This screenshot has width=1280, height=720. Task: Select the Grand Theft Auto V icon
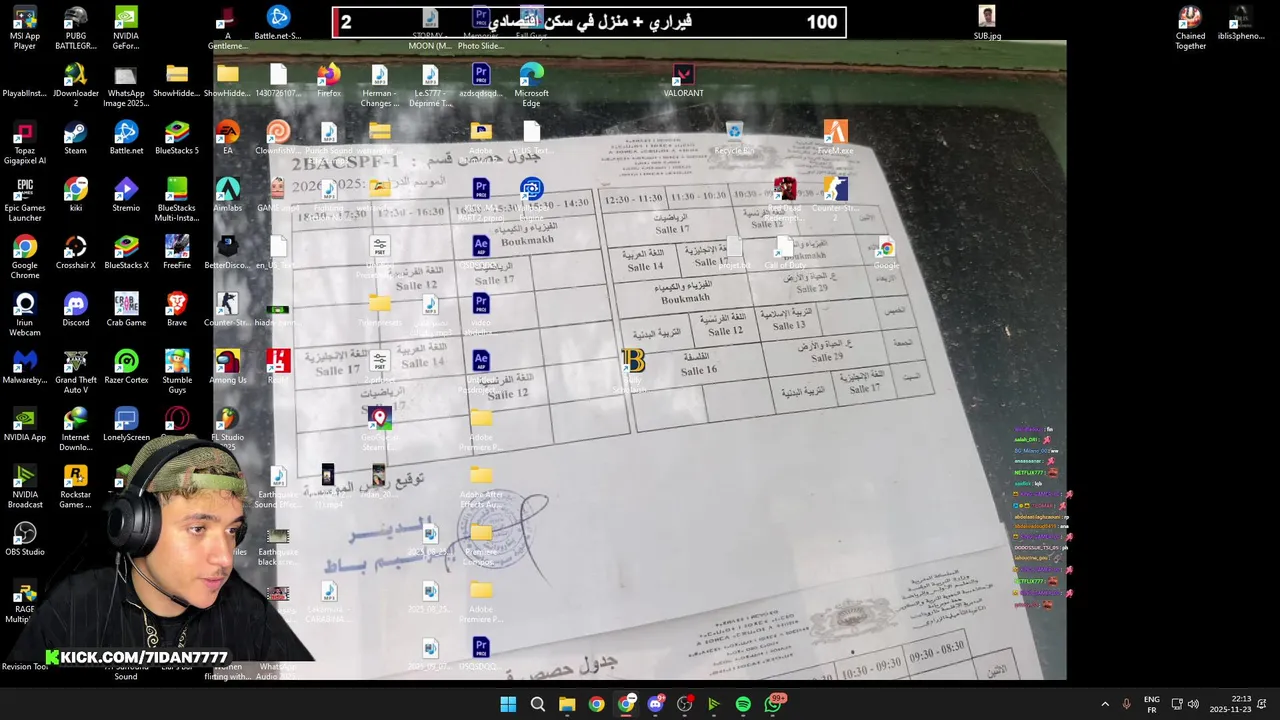[x=75, y=371]
